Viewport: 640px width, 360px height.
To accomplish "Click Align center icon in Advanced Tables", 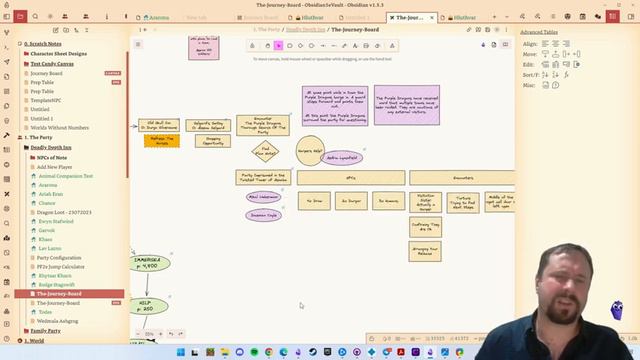I will click(556, 44).
